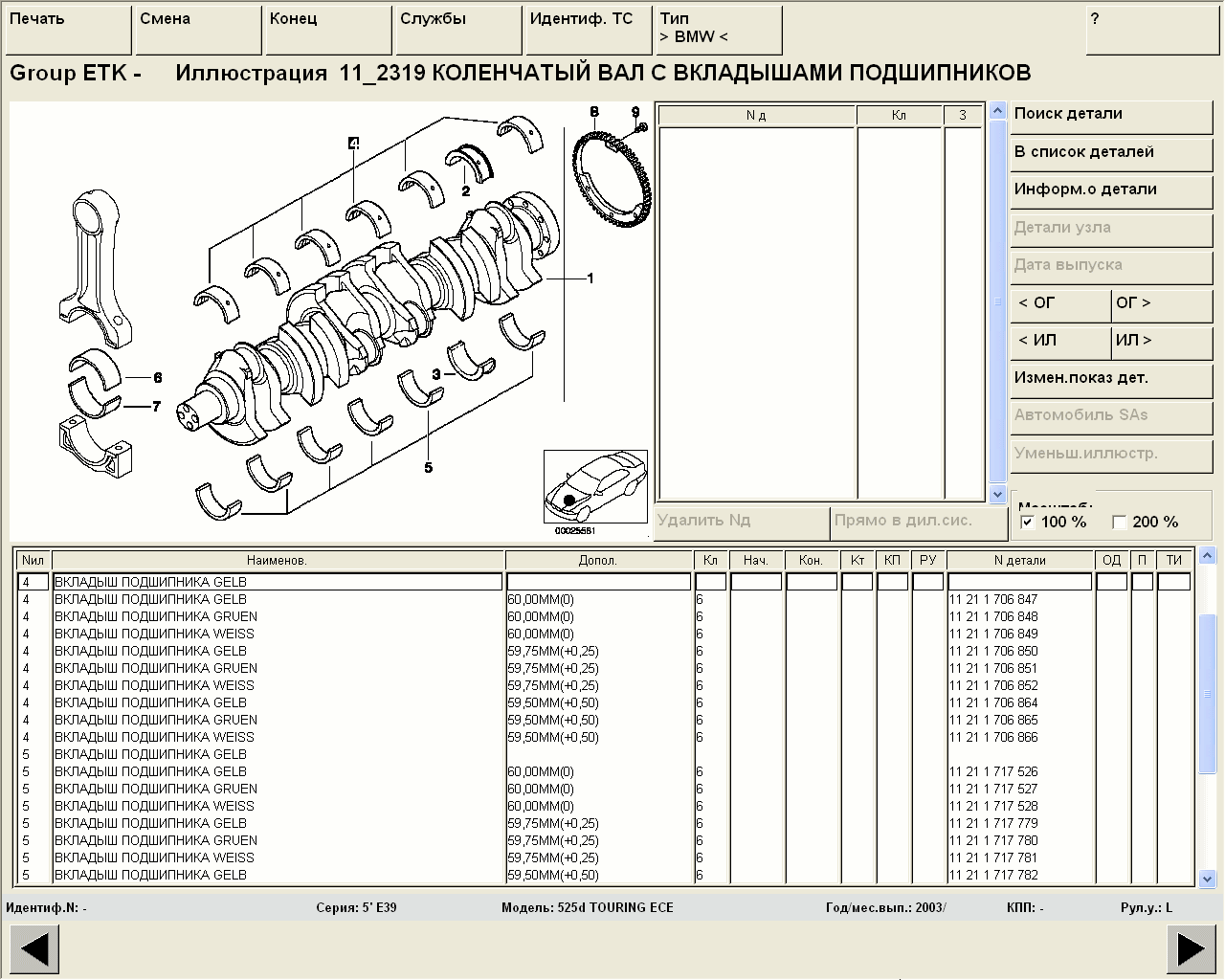Click the down arrow of selection list scrollbar
This screenshot has width=1225, height=980.
click(x=998, y=495)
